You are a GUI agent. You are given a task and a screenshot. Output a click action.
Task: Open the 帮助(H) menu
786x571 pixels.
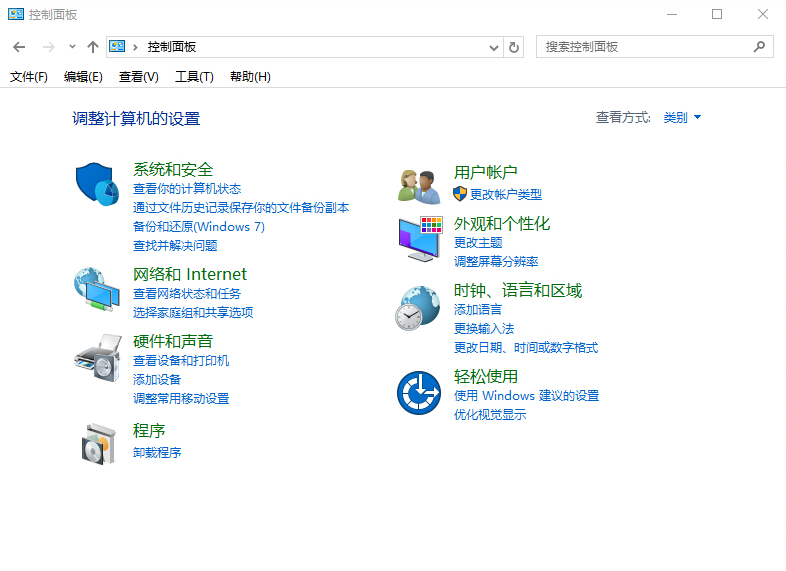[x=250, y=77]
